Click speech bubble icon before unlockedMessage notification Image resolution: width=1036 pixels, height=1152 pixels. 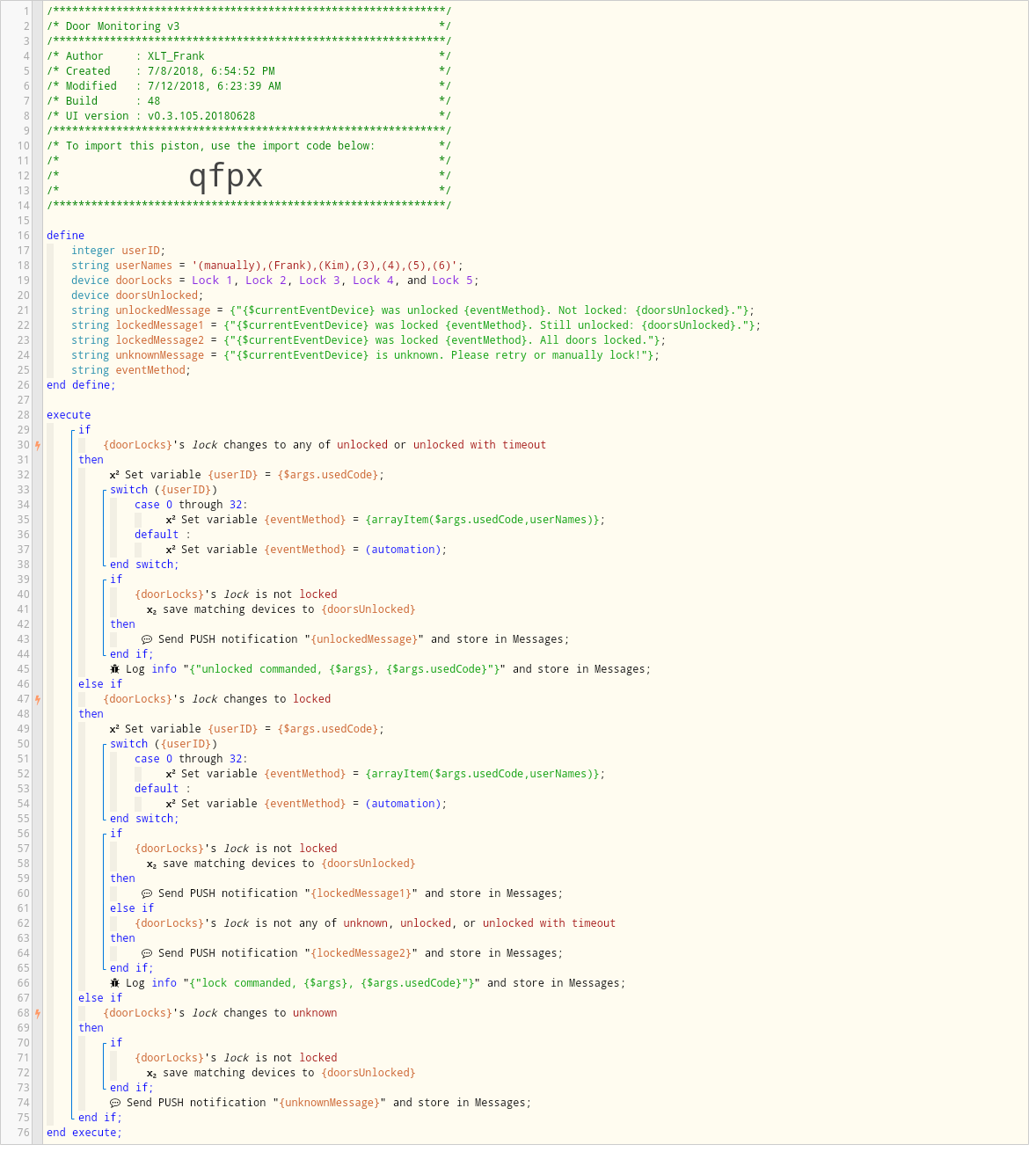pyautogui.click(x=147, y=639)
